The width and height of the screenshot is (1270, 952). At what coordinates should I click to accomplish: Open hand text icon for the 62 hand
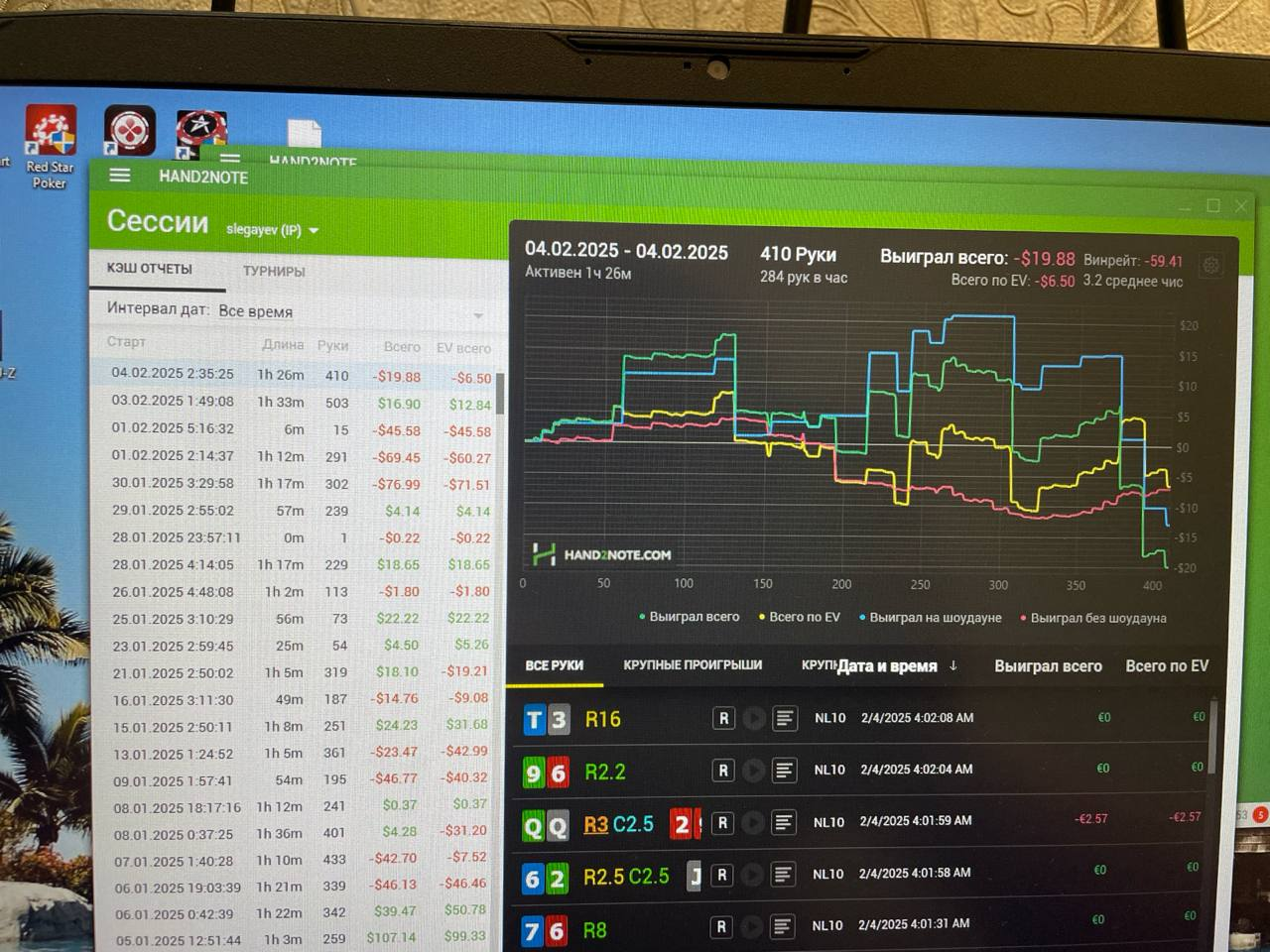784,875
